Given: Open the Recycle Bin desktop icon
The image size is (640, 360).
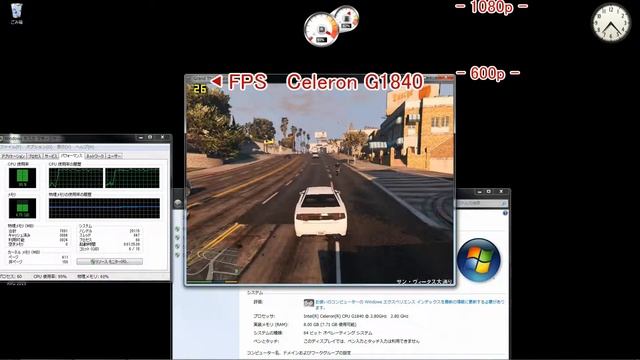Looking at the screenshot, I should [16, 13].
